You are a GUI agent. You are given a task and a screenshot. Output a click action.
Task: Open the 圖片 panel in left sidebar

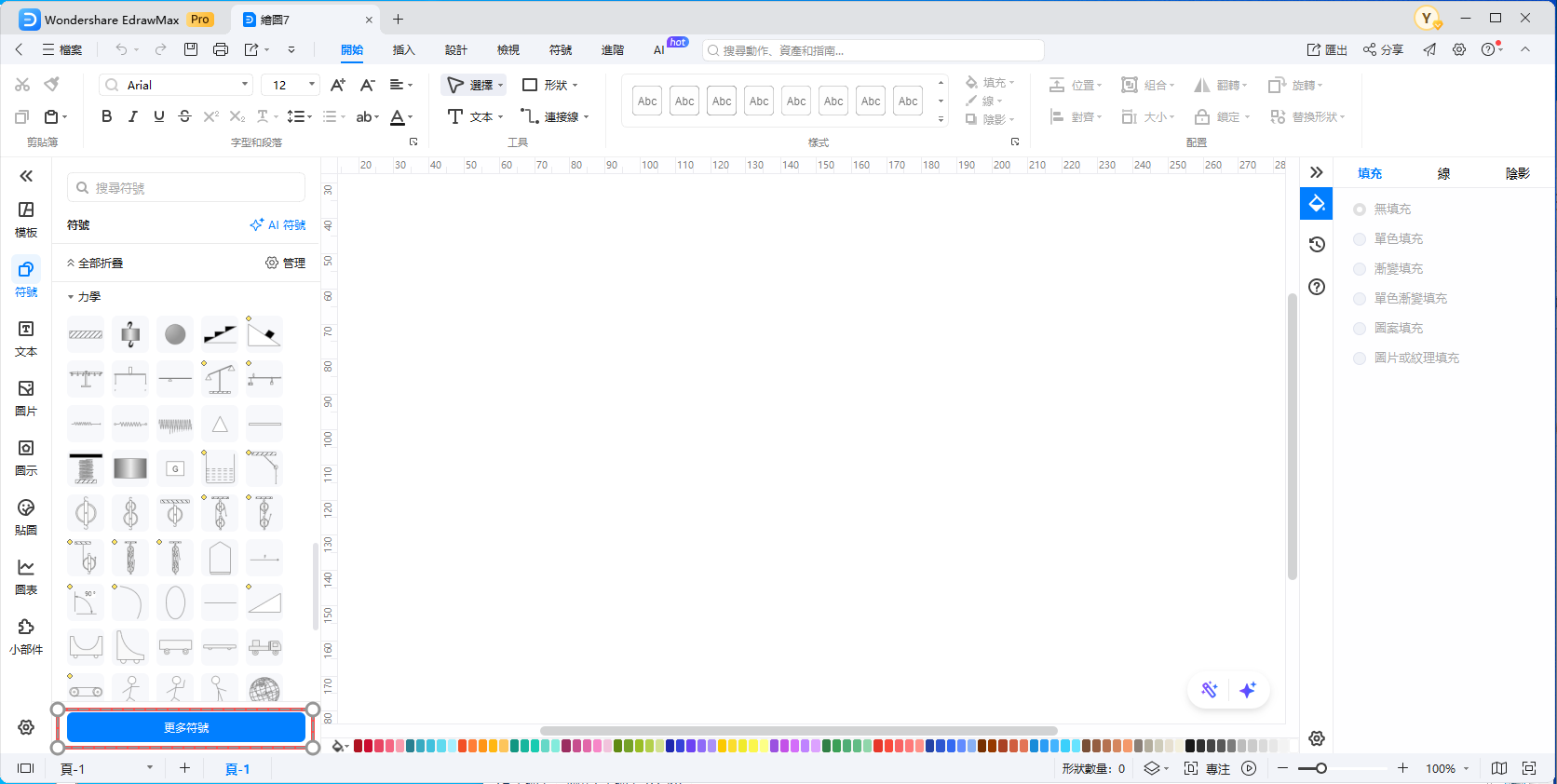click(x=26, y=397)
